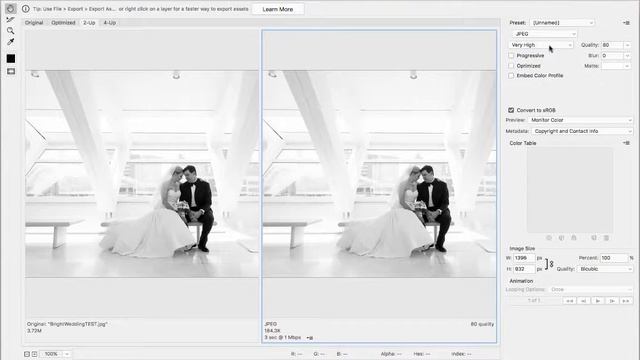
Task: Enable the Embed Color Profile checkbox
Action: pos(511,76)
